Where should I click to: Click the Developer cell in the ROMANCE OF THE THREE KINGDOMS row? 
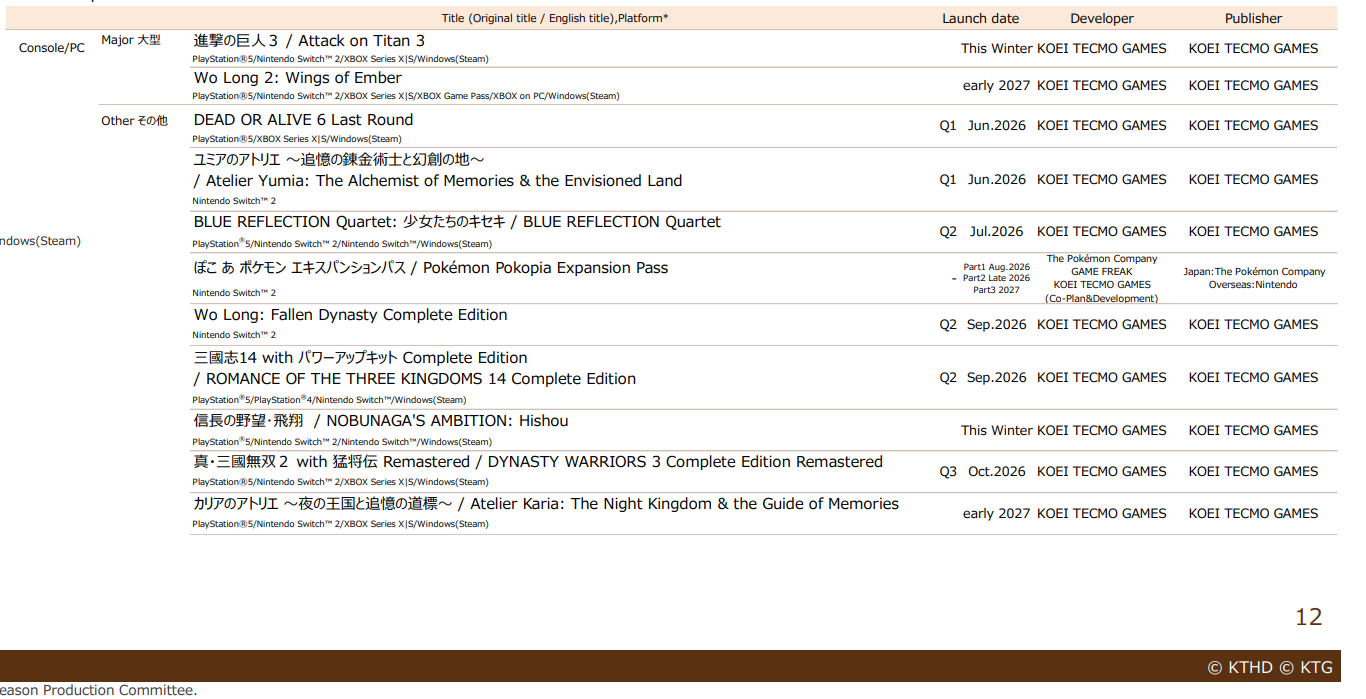pyautogui.click(x=1101, y=378)
